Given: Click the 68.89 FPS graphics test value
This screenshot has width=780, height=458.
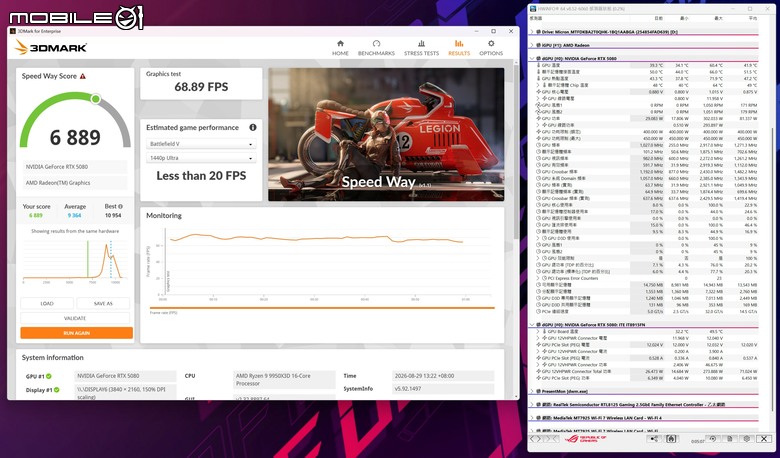Looking at the screenshot, I should tap(201, 87).
